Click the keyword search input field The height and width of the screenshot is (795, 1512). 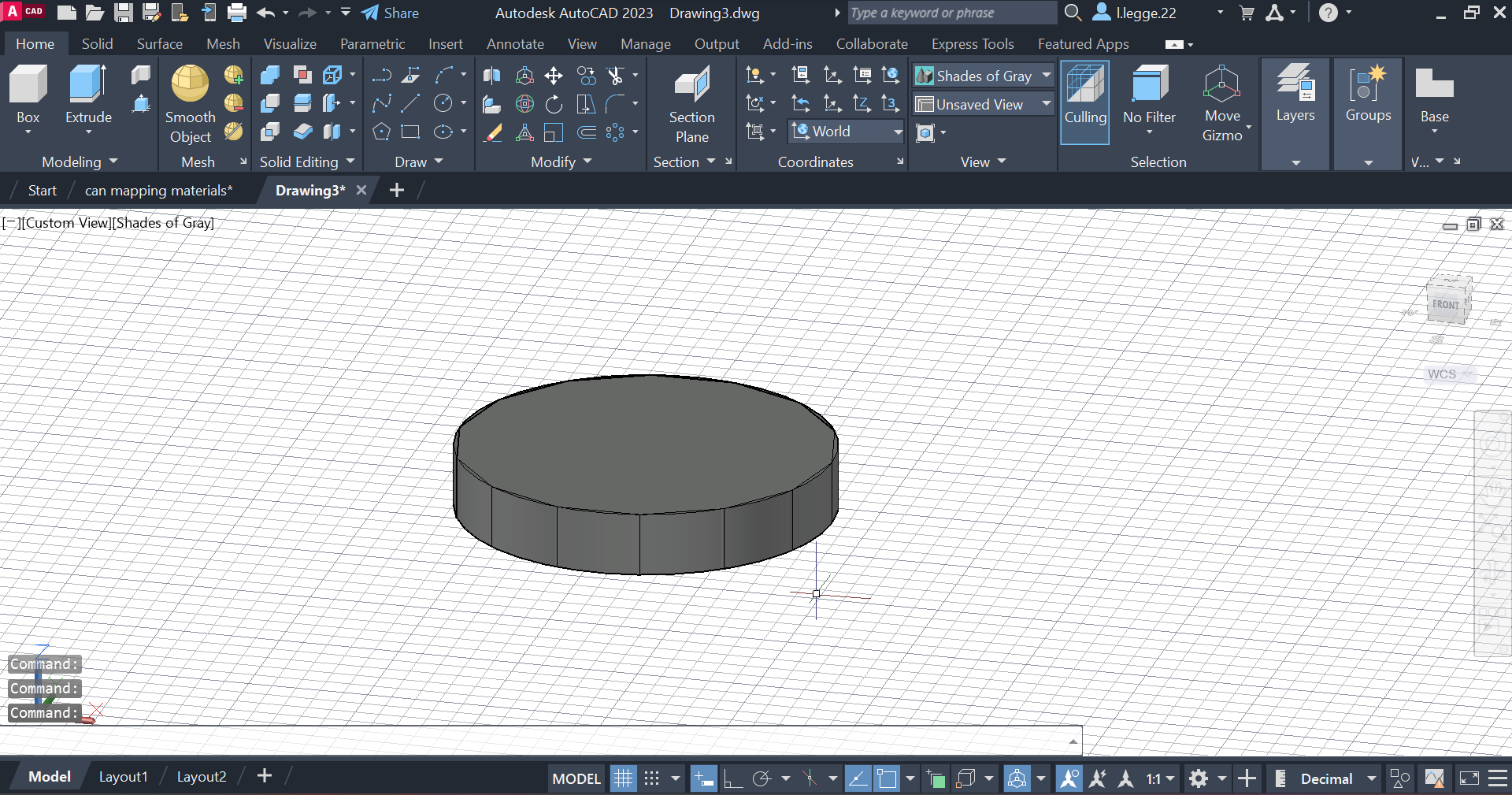[x=951, y=13]
